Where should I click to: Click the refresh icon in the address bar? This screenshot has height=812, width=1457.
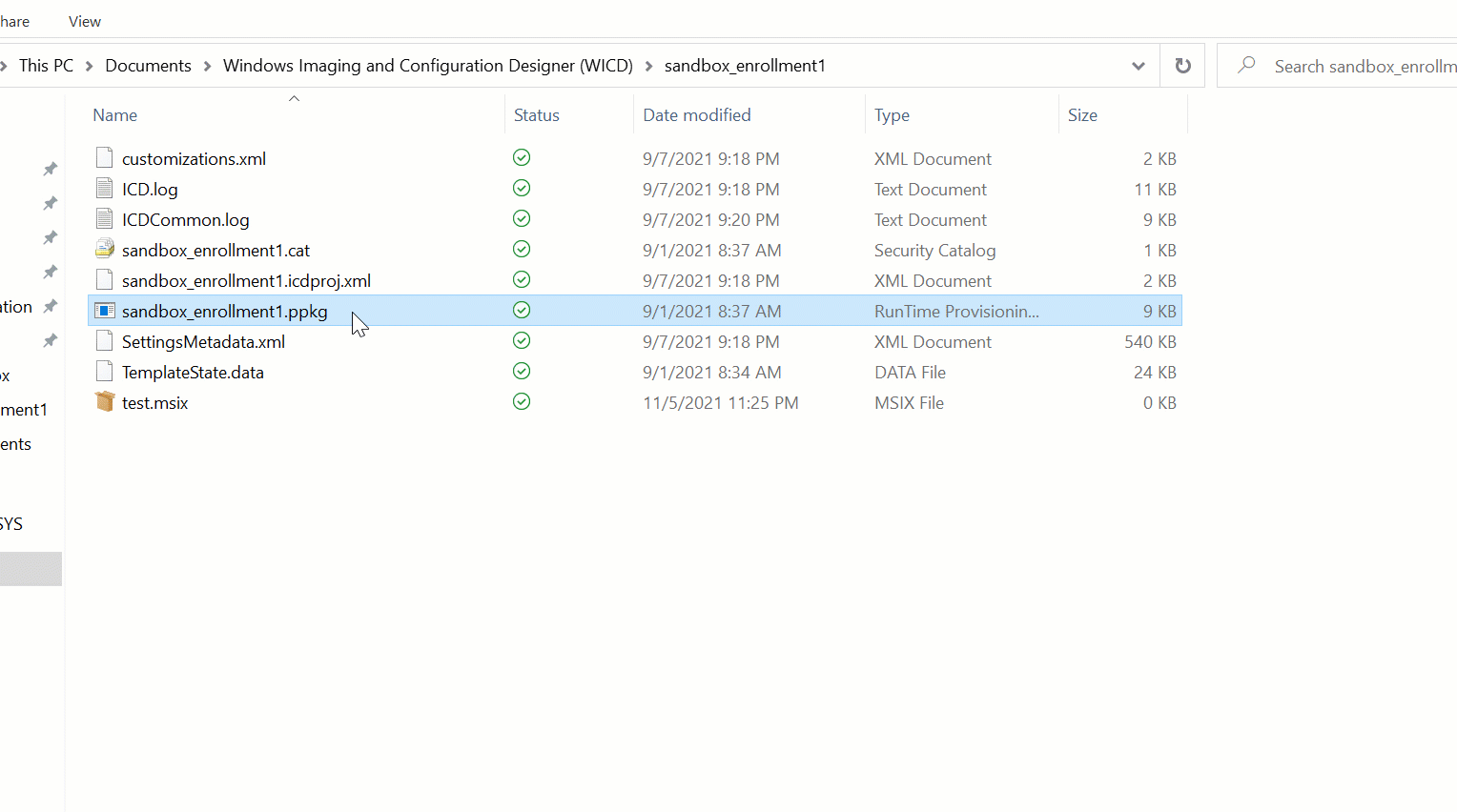[1182, 65]
